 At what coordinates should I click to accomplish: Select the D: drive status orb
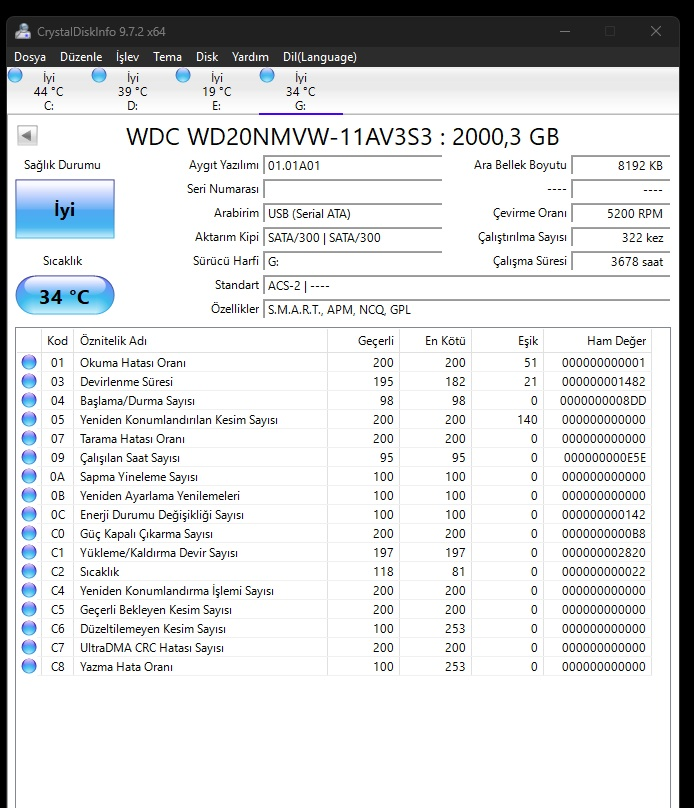[99, 75]
